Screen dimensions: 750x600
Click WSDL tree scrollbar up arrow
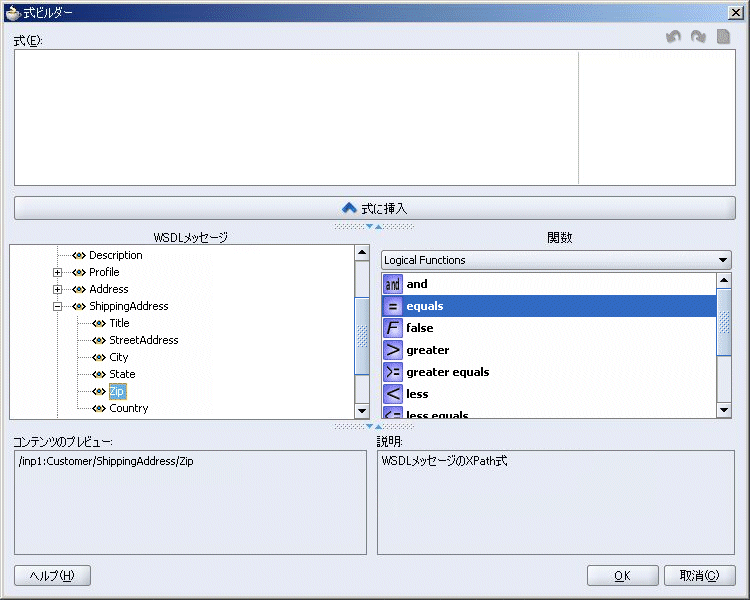point(362,253)
